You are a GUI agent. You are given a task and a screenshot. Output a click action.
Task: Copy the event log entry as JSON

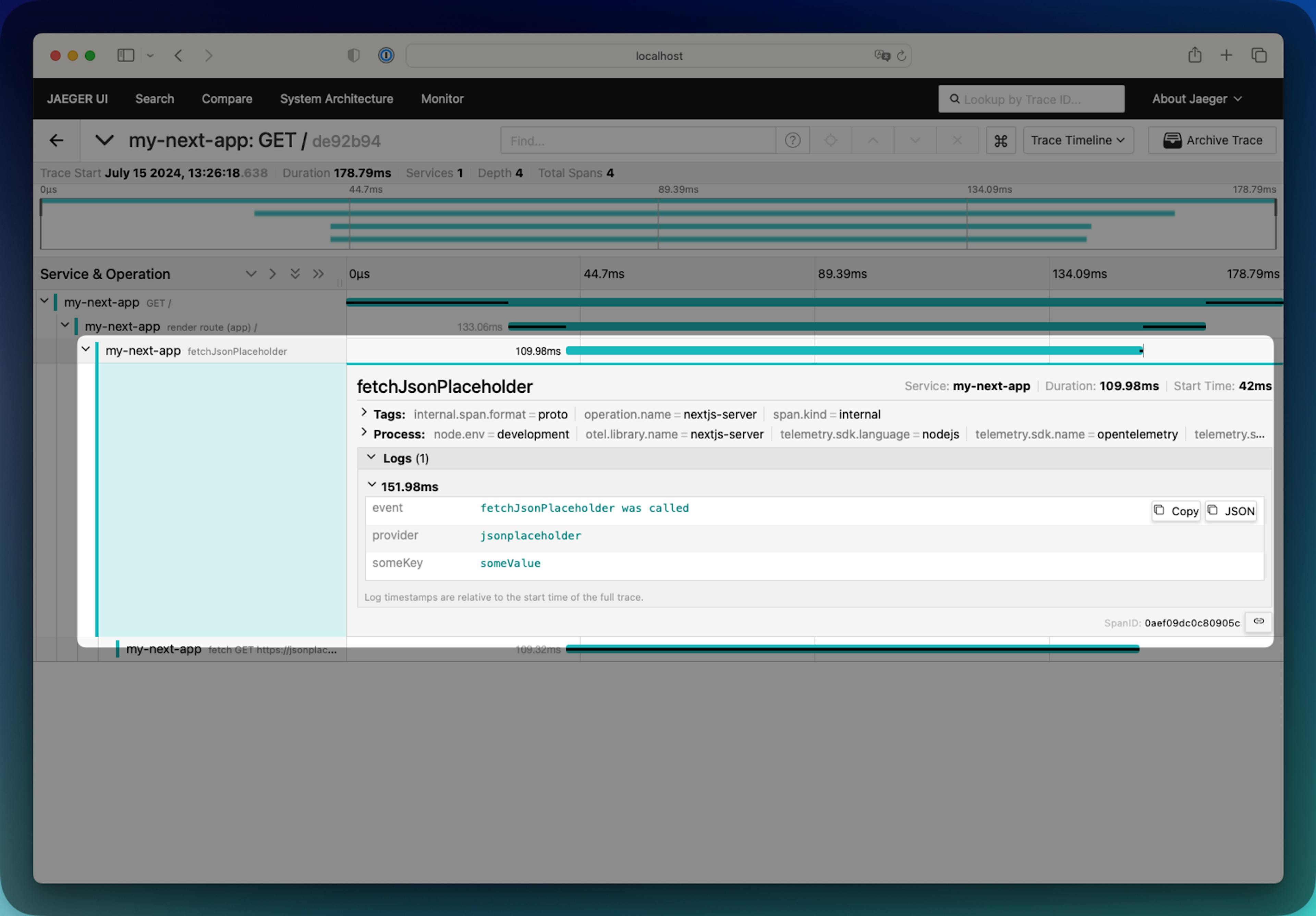[1231, 511]
